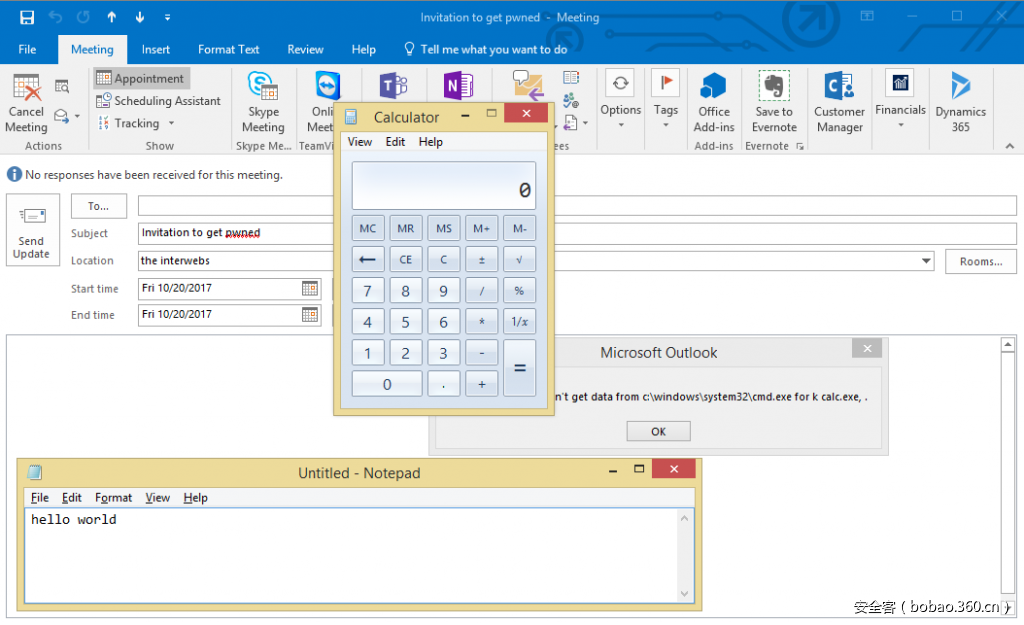Expand the Tracking dropdown
The height and width of the screenshot is (625, 1024).
click(x=171, y=124)
